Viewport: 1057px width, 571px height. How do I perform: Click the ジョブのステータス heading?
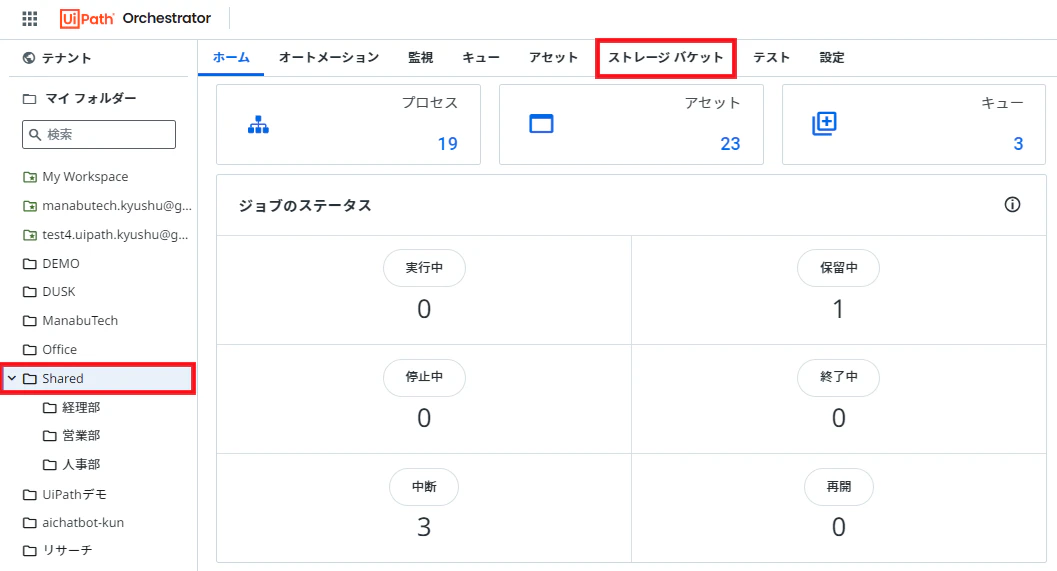[305, 206]
